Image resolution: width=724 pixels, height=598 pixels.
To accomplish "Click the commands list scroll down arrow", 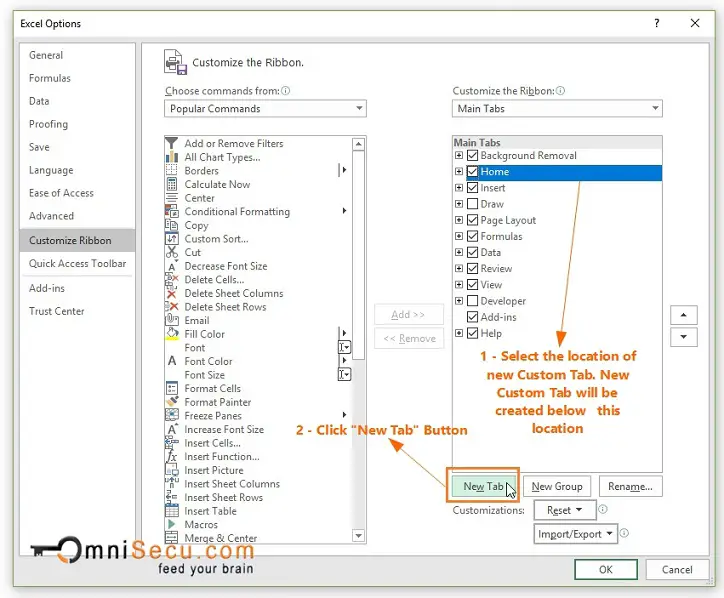I will [358, 536].
